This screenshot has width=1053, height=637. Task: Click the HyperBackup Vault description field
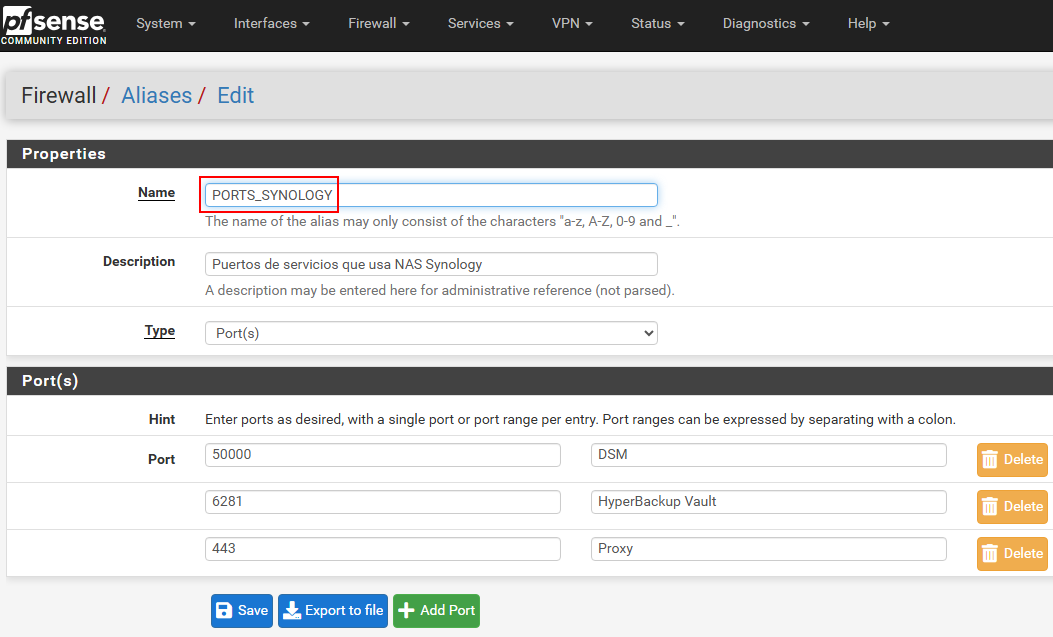[769, 501]
